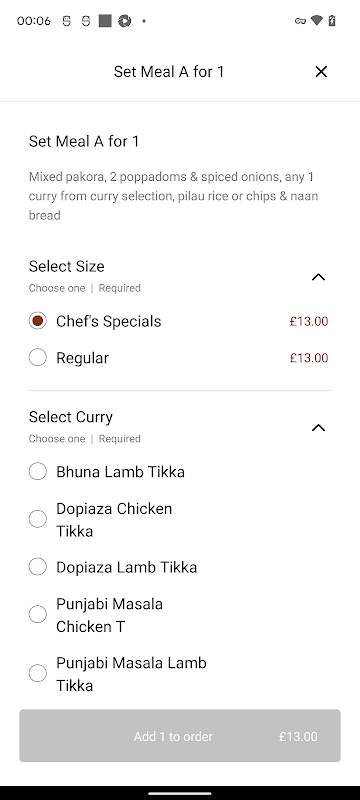Tap the Wi-Fi signal status icon

point(317,20)
